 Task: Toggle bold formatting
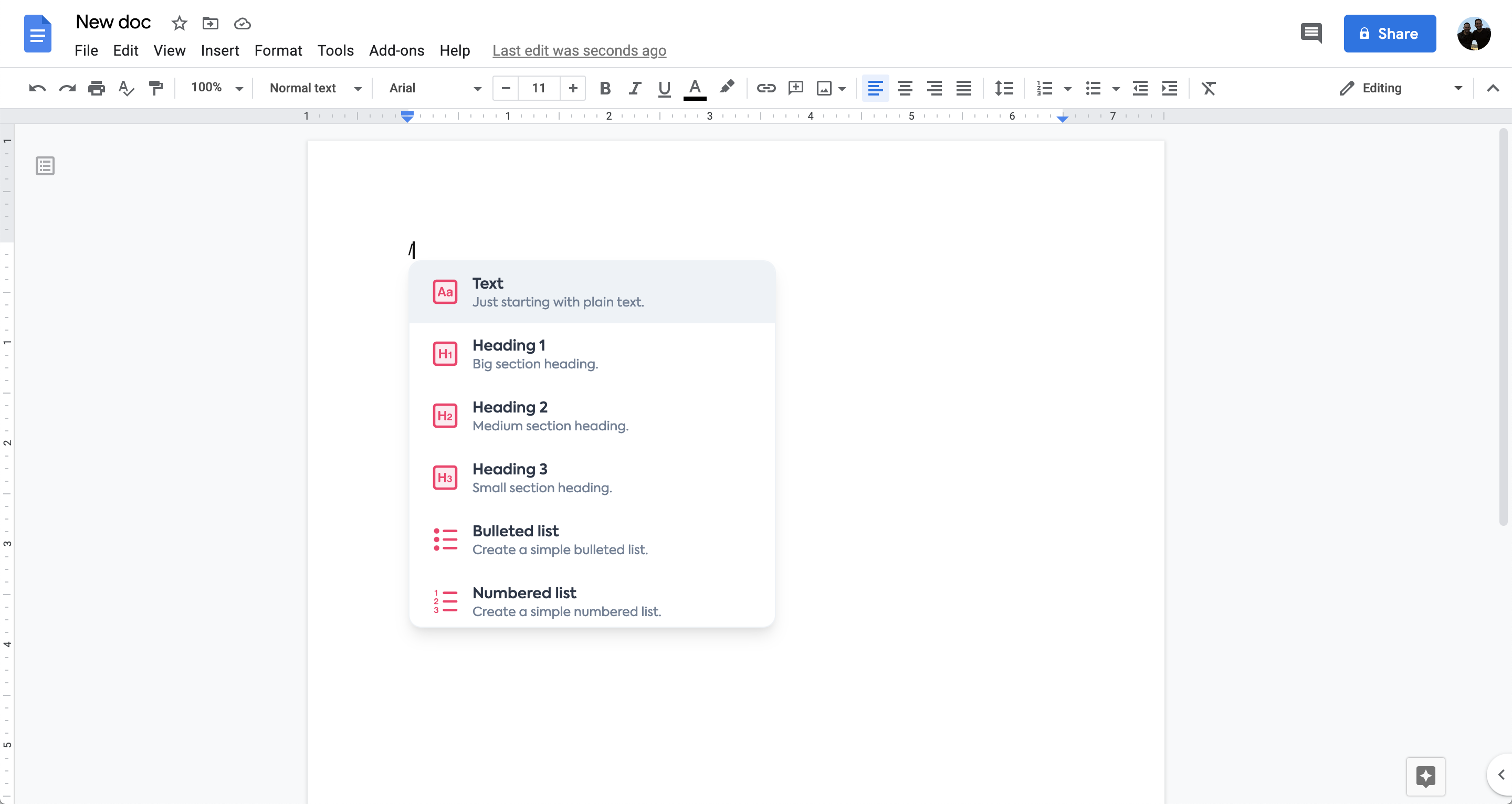(x=605, y=88)
